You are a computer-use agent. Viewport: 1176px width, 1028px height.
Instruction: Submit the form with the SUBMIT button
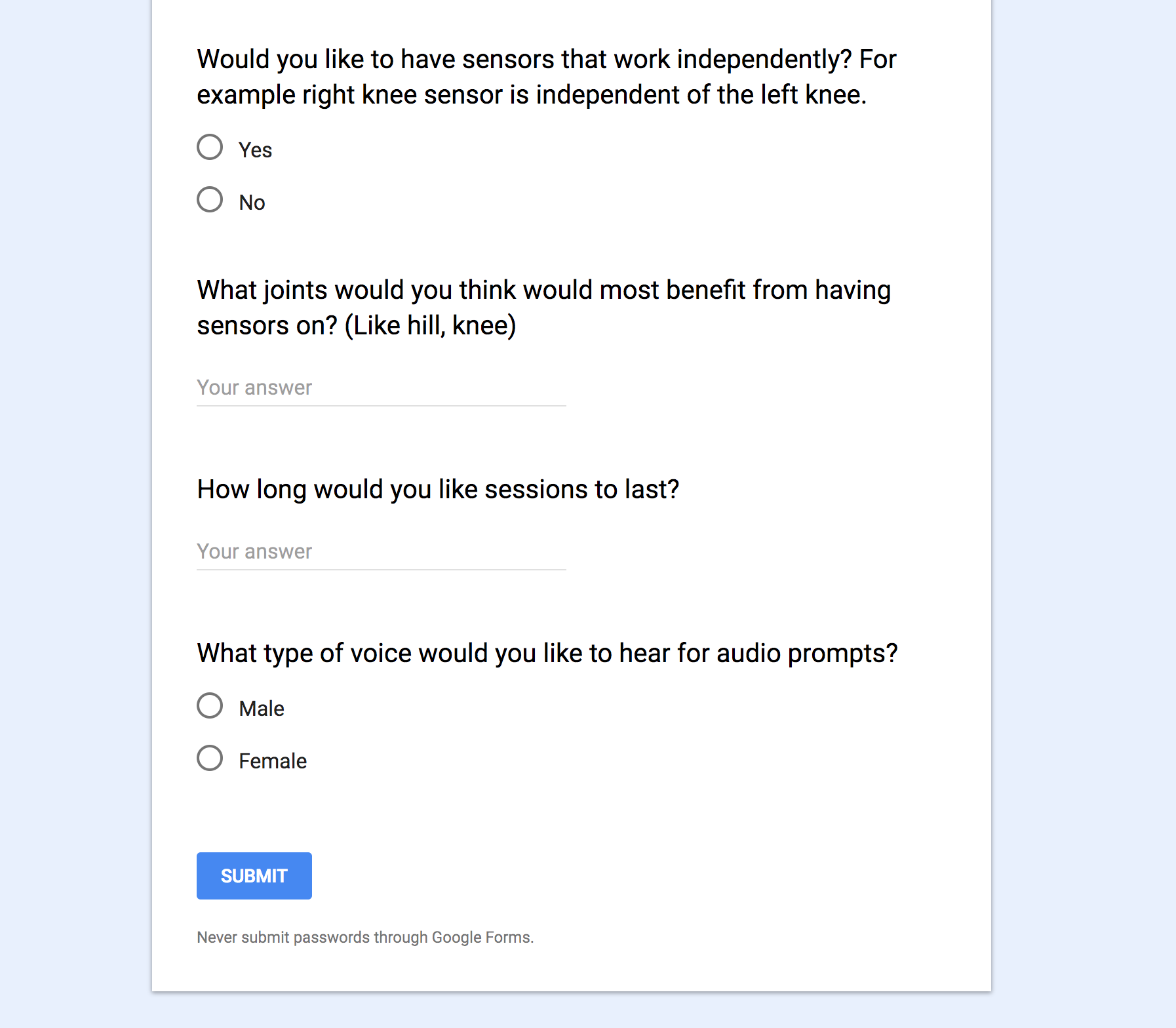coord(254,876)
